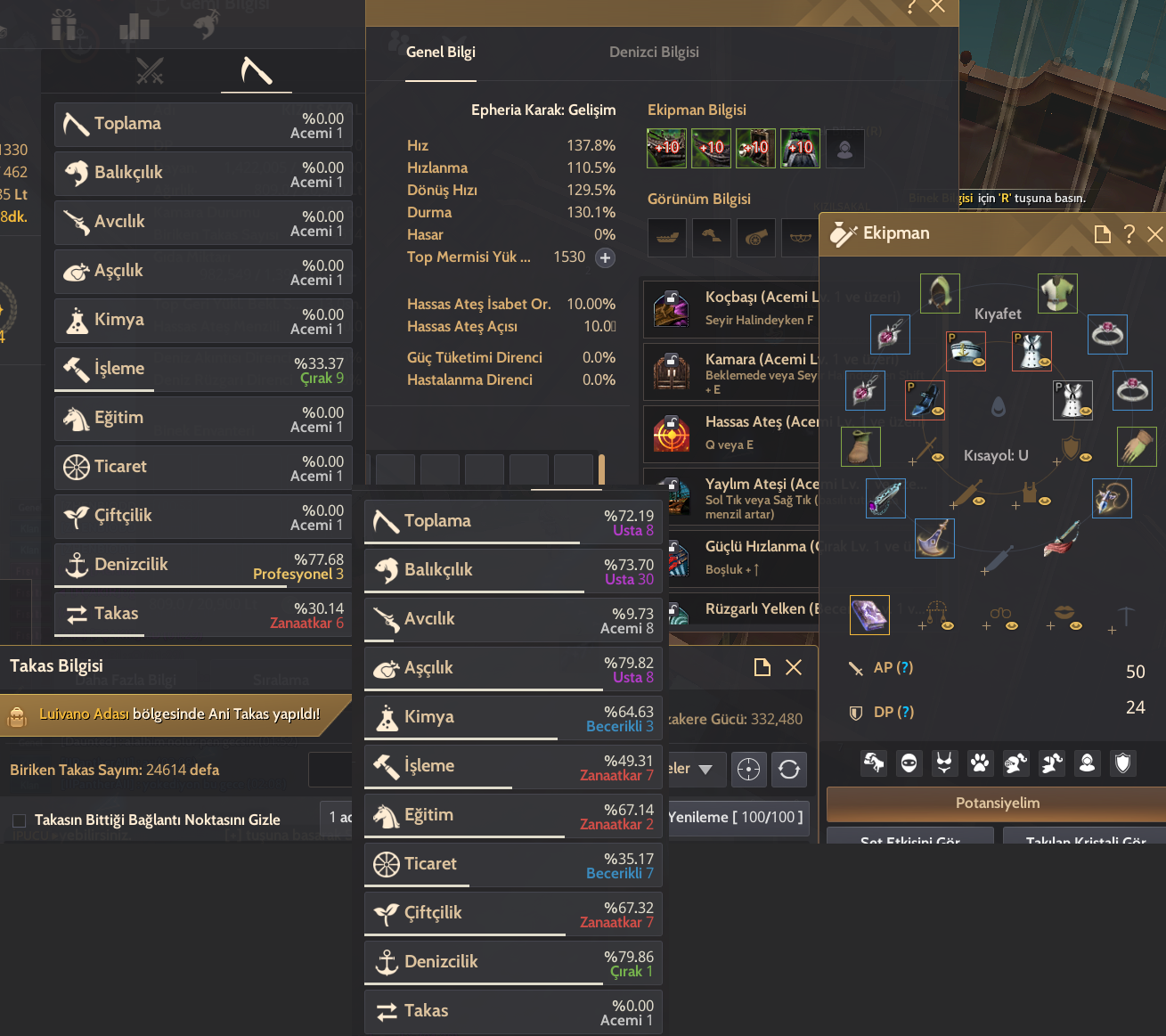Click the refresh circular arrows icon
Screen dimensions: 1166x1036
(789, 769)
